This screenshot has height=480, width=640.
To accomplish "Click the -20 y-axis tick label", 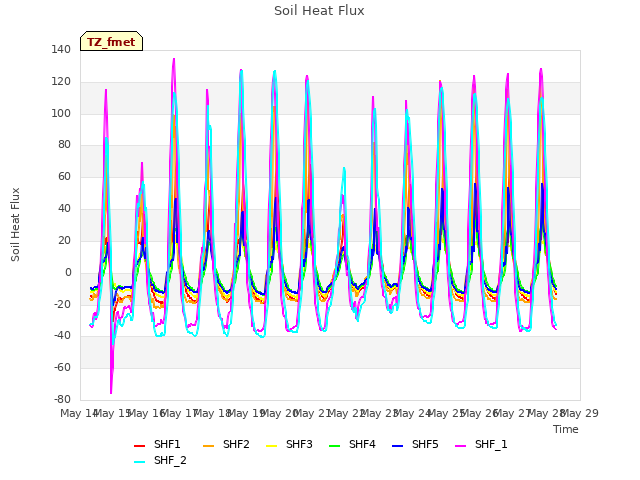I will coord(62,304).
